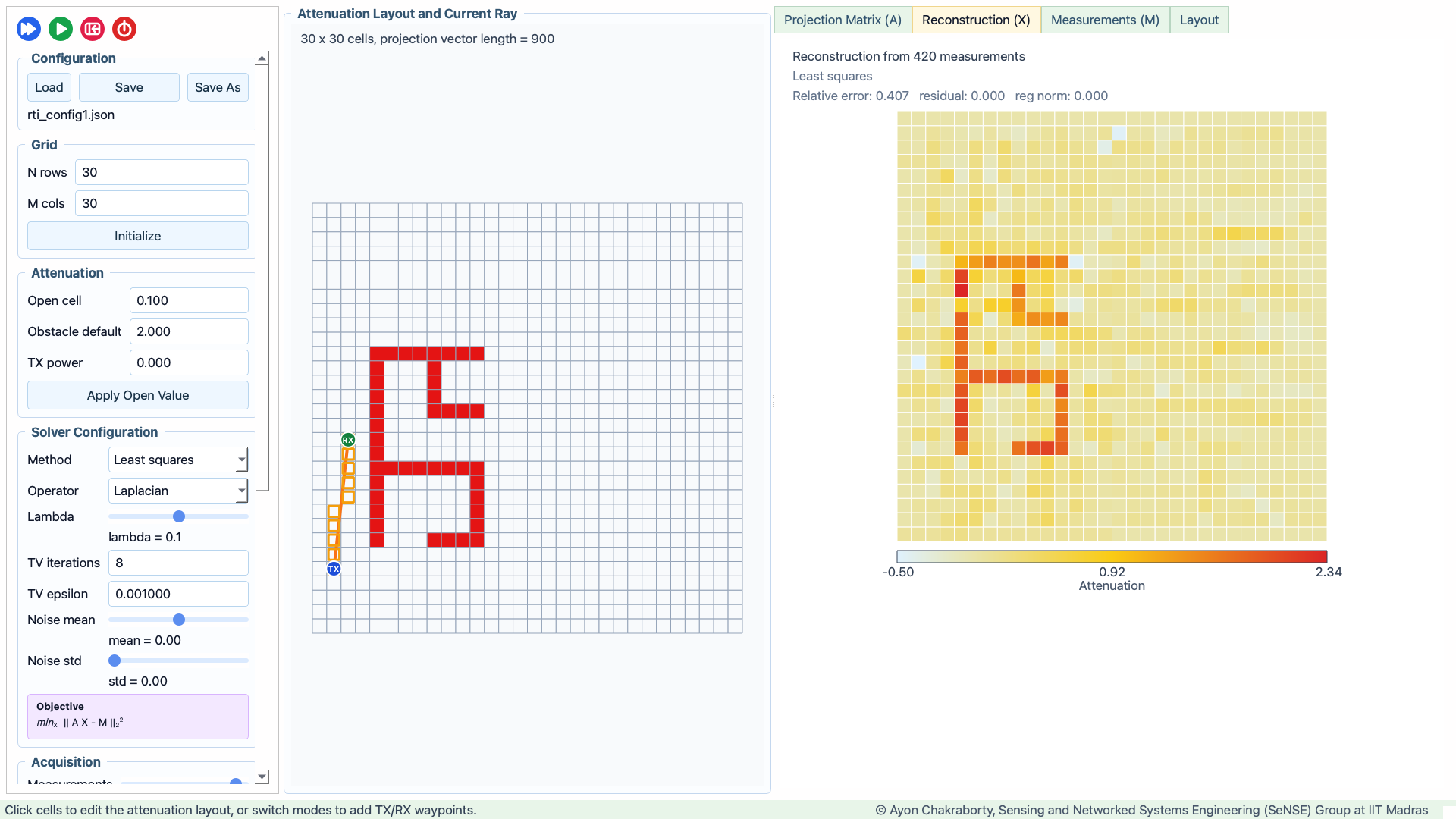Select the Reconstruction (X) tab
1456x819 pixels.
(976, 20)
